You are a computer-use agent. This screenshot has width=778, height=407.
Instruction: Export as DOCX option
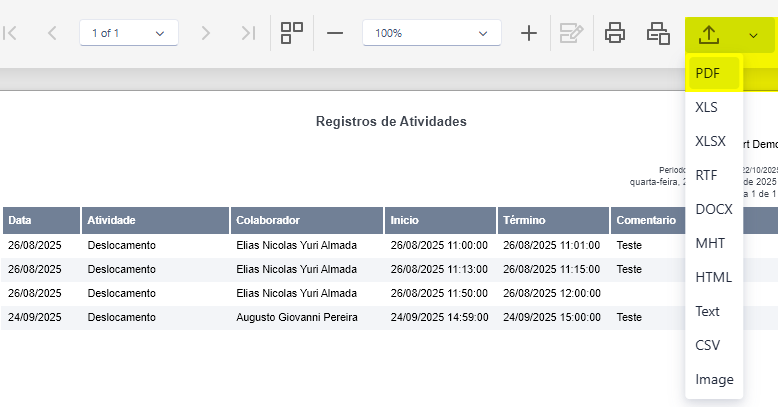(x=714, y=209)
